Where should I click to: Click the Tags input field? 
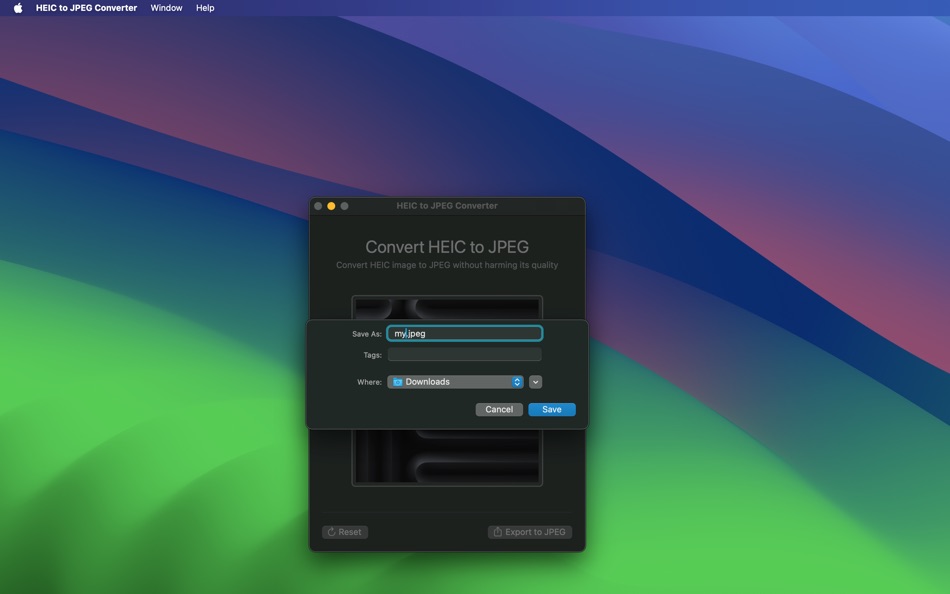(465, 355)
